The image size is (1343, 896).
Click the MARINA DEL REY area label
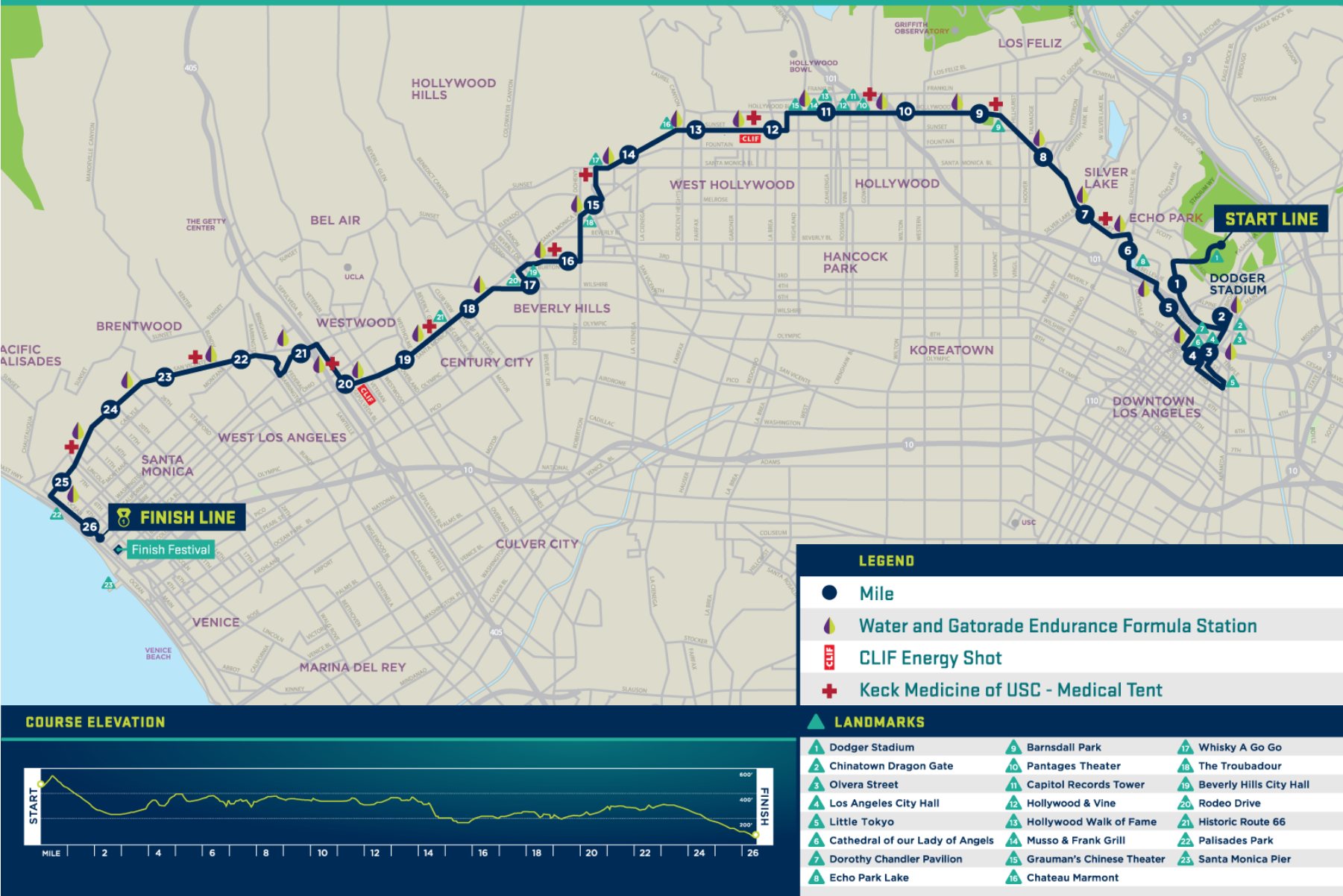(x=353, y=667)
